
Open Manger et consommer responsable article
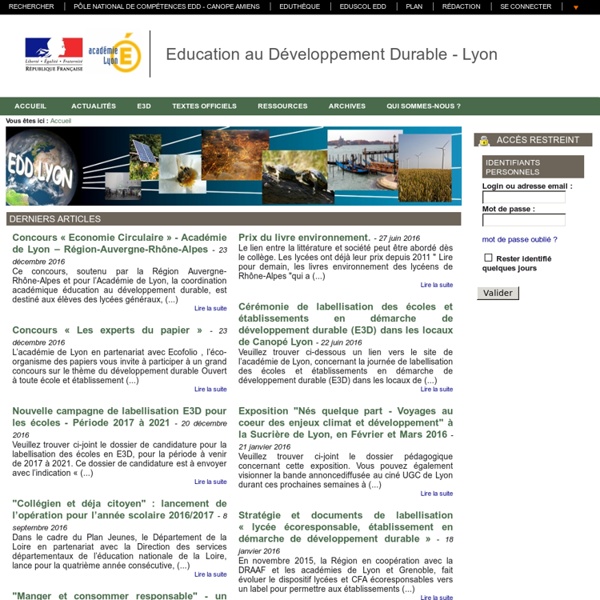coord(119,595)
